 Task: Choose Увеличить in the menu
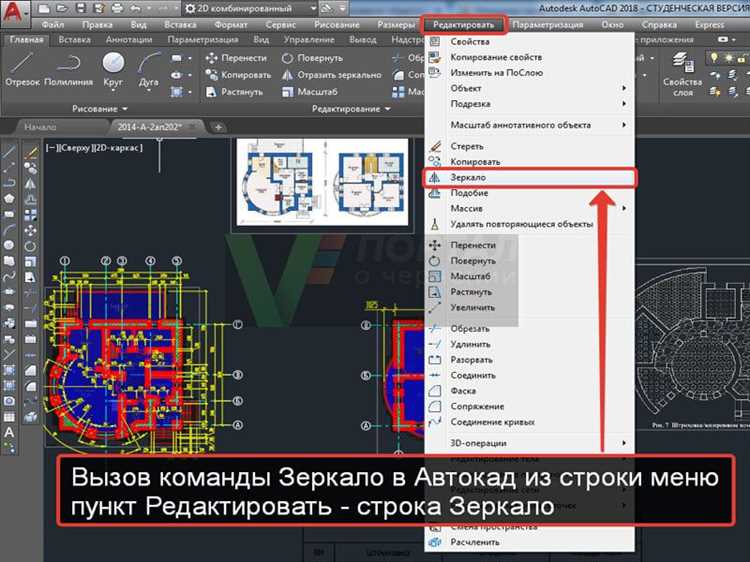click(473, 308)
